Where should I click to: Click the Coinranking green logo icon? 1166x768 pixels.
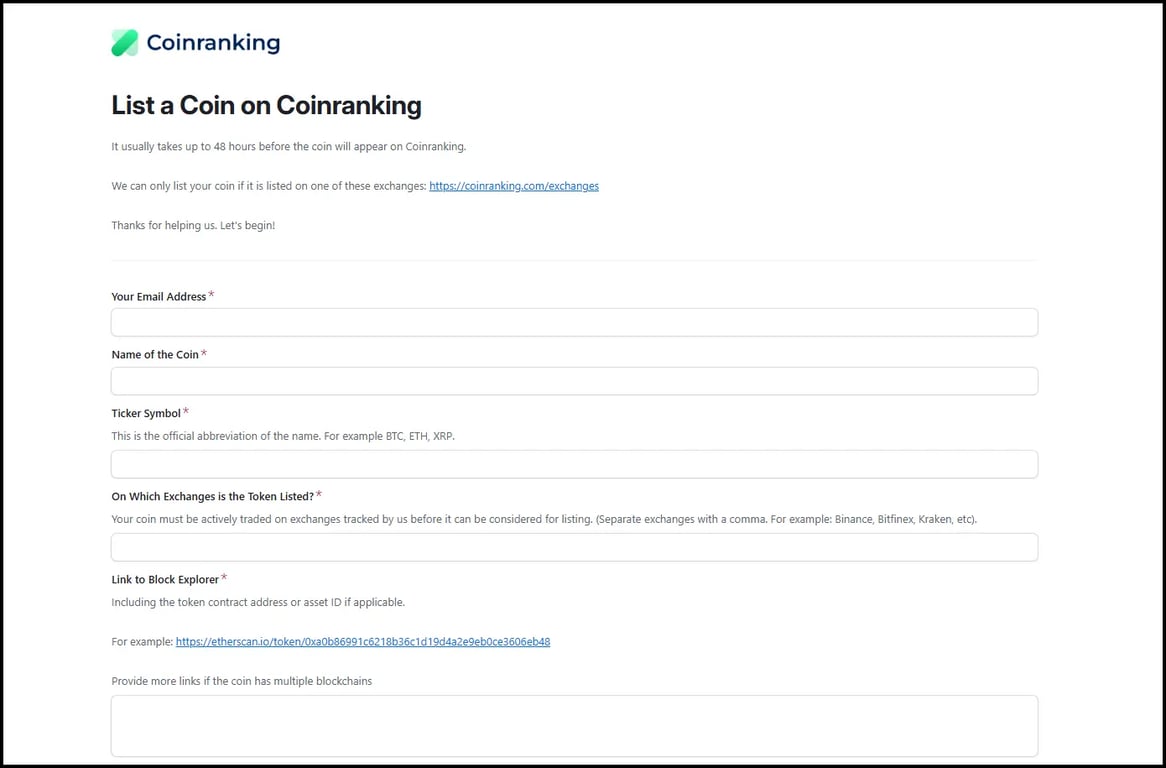click(125, 43)
